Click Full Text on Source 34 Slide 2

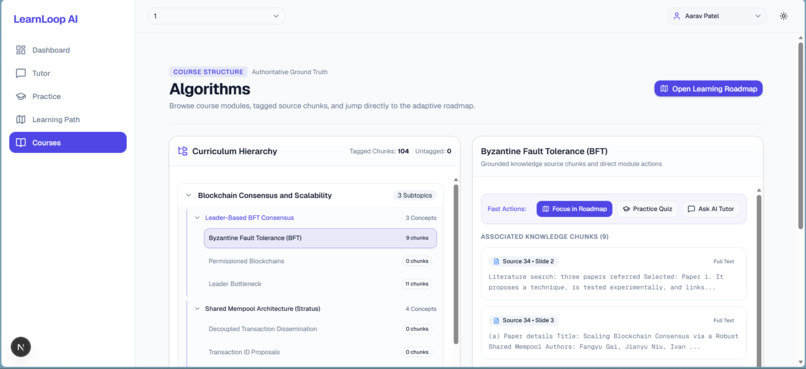pyautogui.click(x=724, y=262)
